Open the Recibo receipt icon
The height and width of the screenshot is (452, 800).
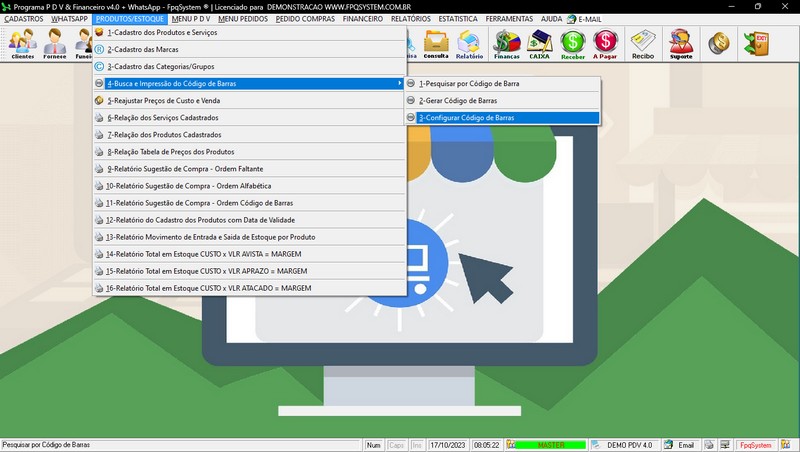[x=643, y=44]
